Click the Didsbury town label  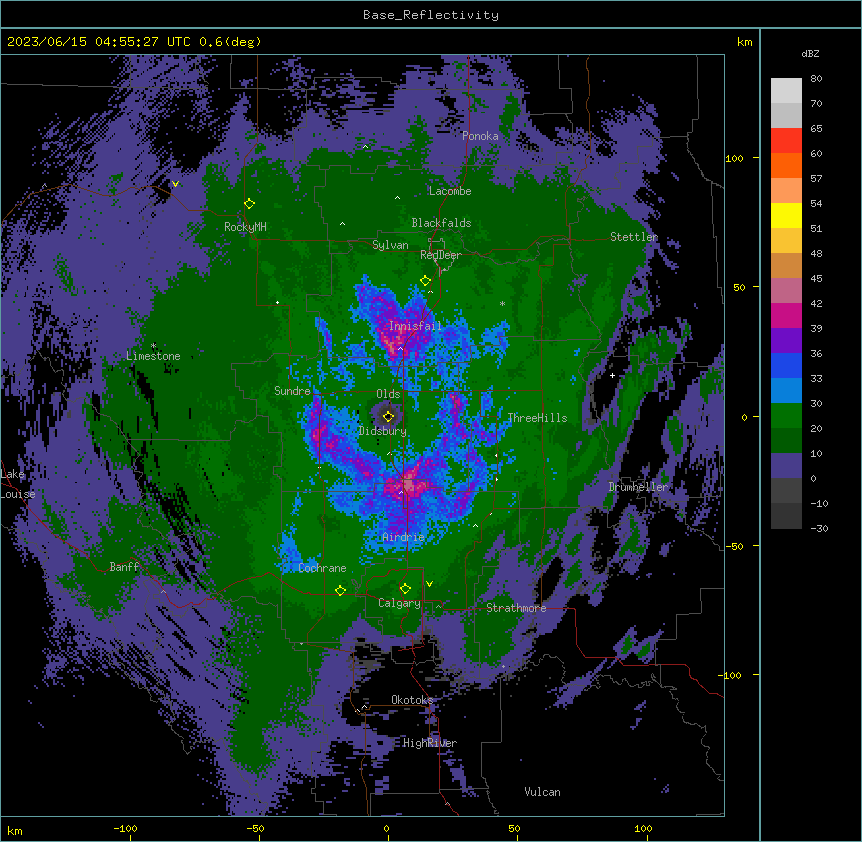(x=383, y=431)
